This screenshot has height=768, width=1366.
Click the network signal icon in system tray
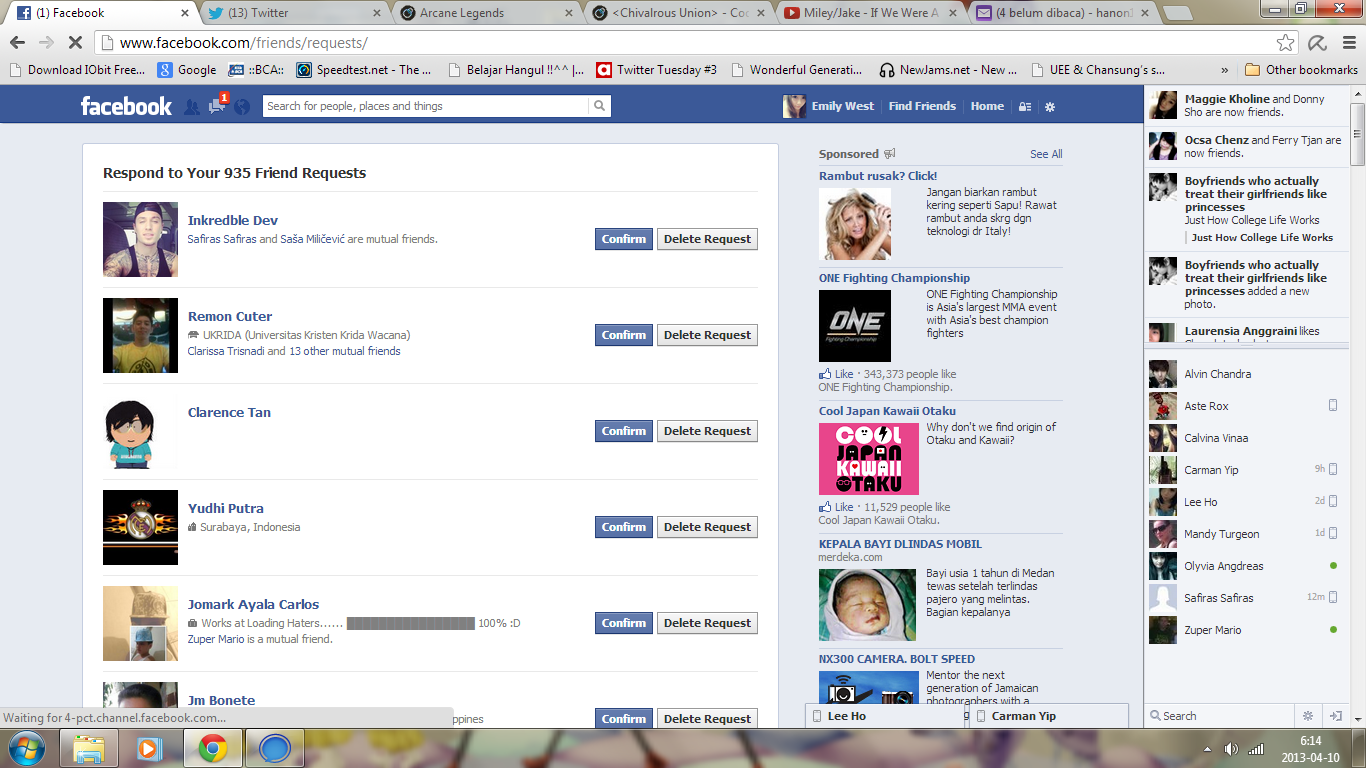(x=1257, y=748)
